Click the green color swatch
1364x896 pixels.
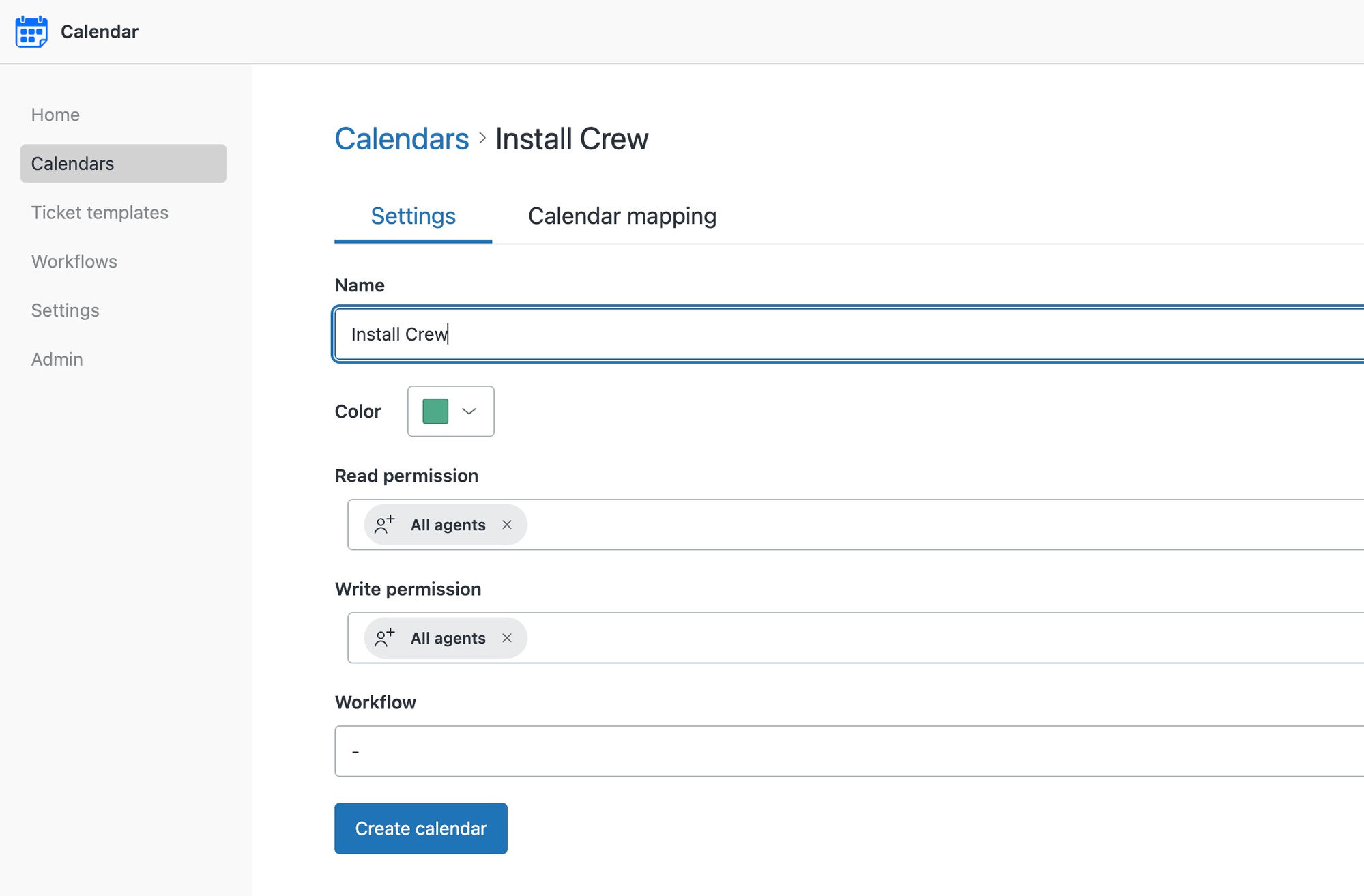pyautogui.click(x=435, y=411)
